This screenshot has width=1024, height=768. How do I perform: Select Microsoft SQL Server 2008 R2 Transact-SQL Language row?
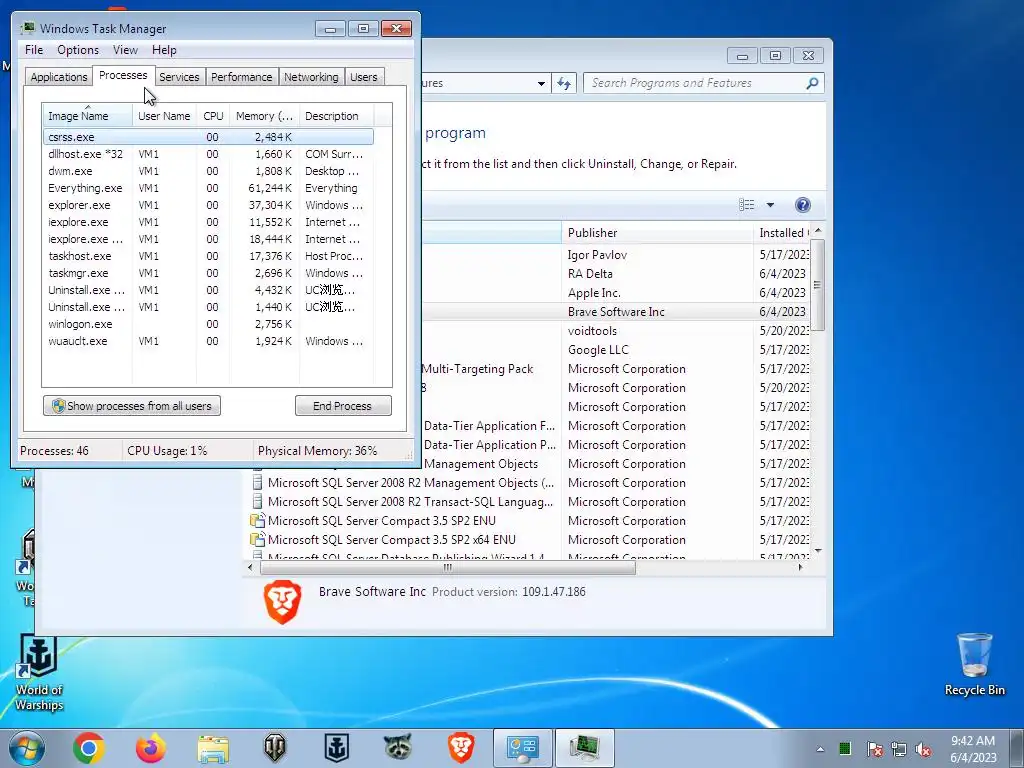410,502
